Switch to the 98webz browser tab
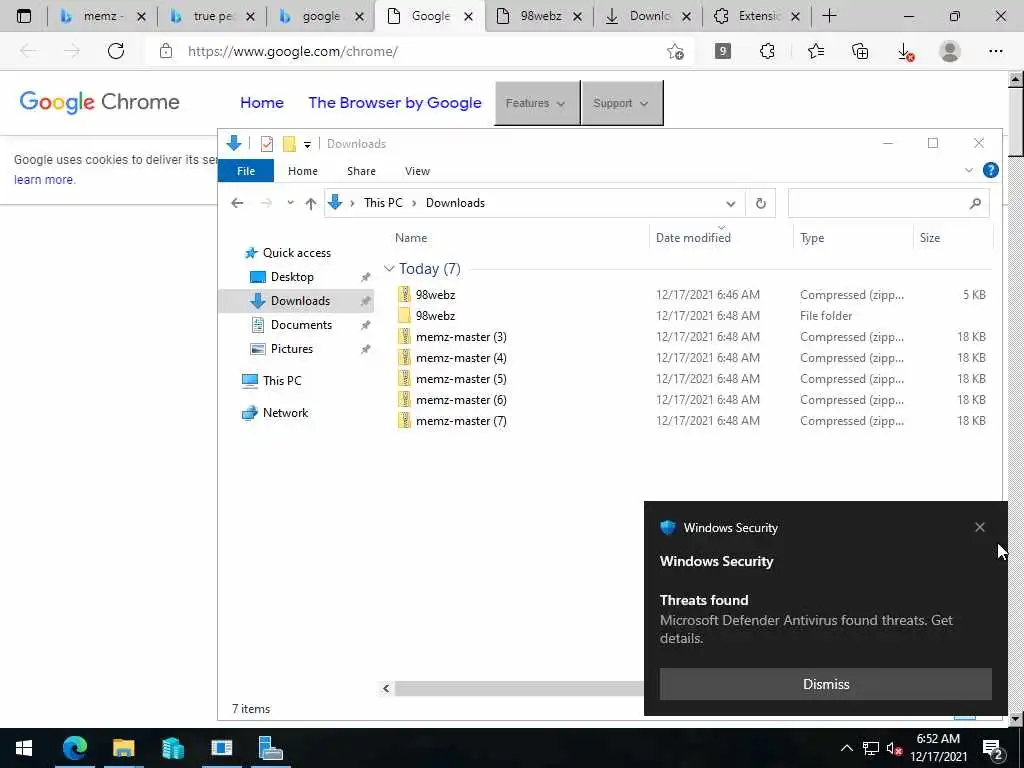 (539, 16)
